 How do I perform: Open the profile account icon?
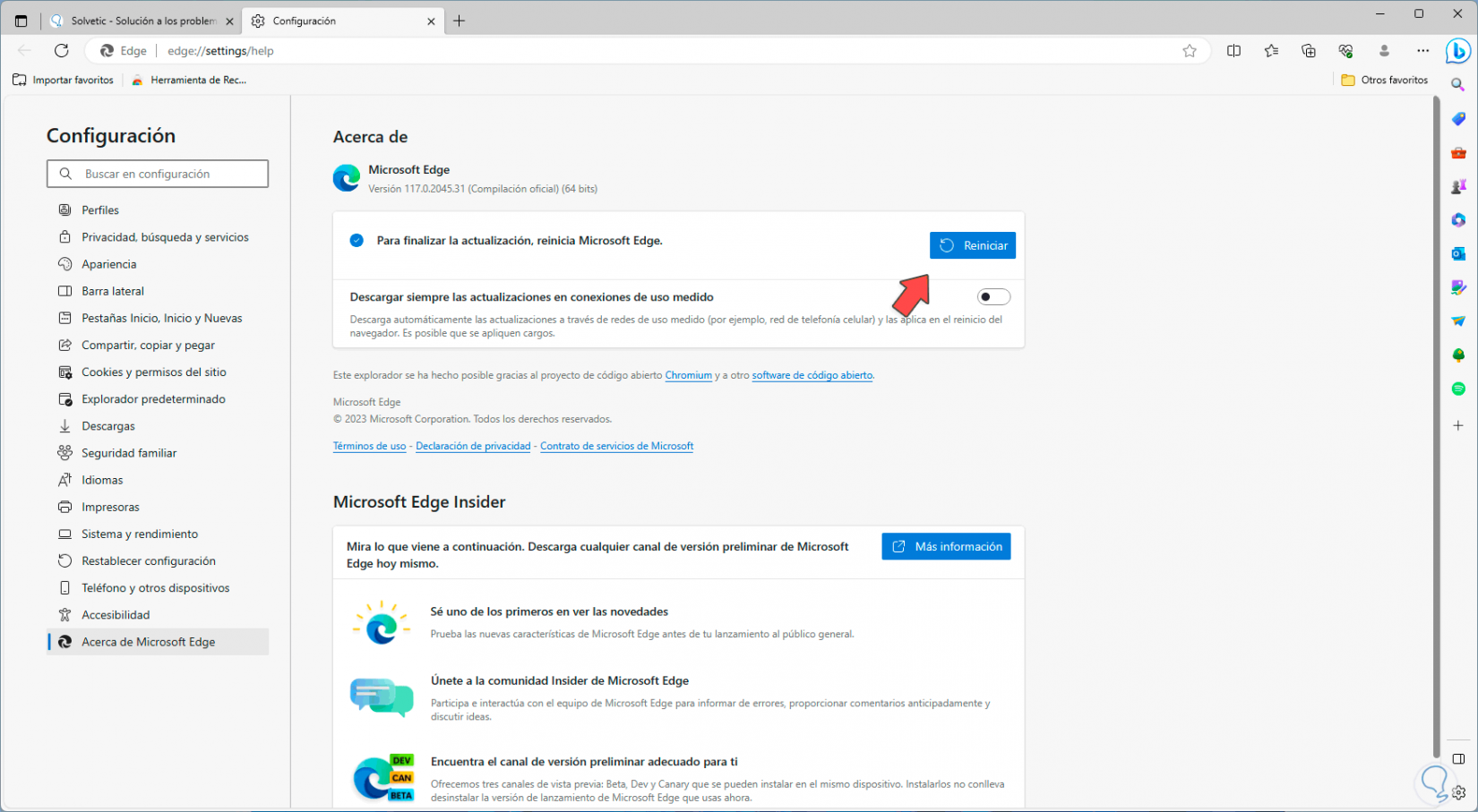coord(1384,51)
